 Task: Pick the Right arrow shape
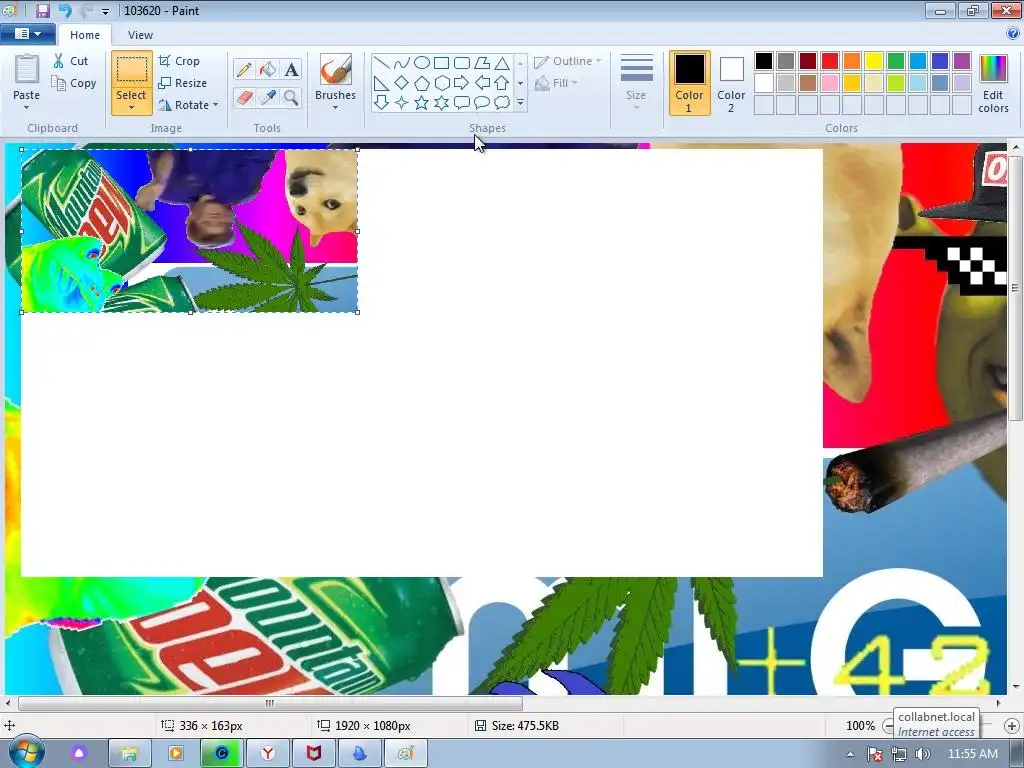(x=462, y=83)
